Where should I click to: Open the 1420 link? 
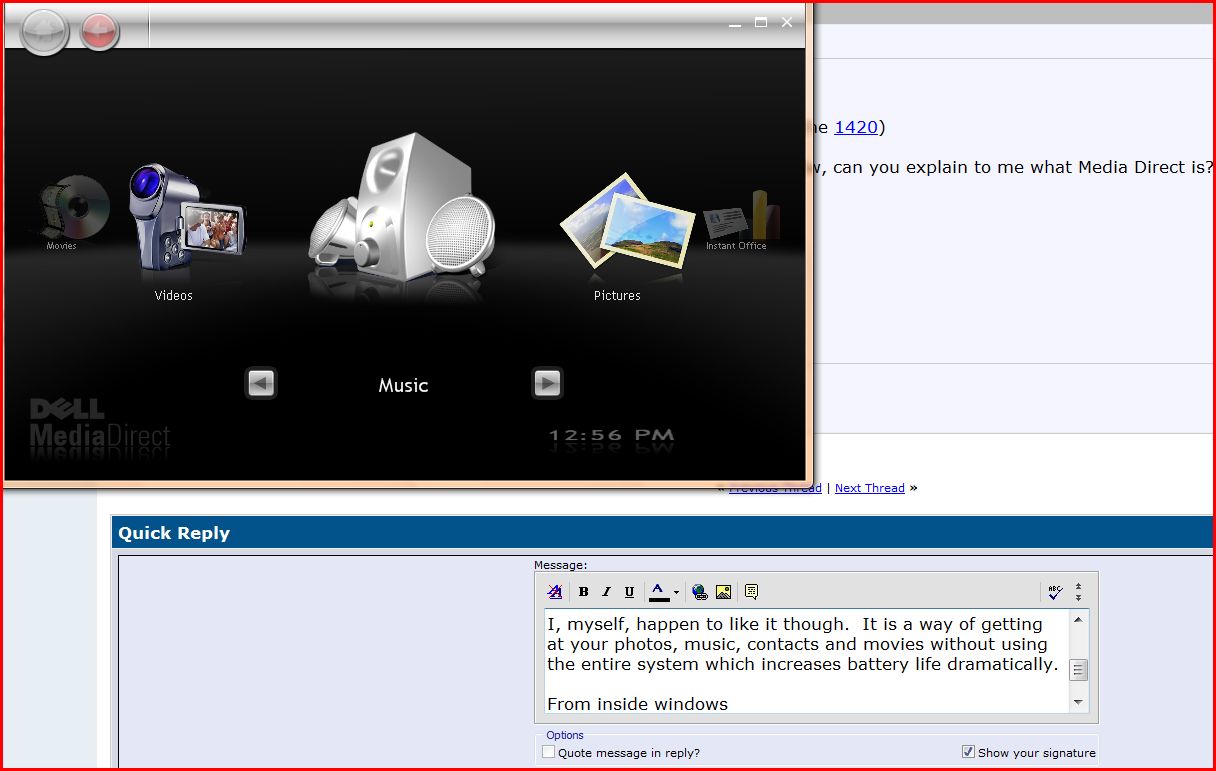856,127
